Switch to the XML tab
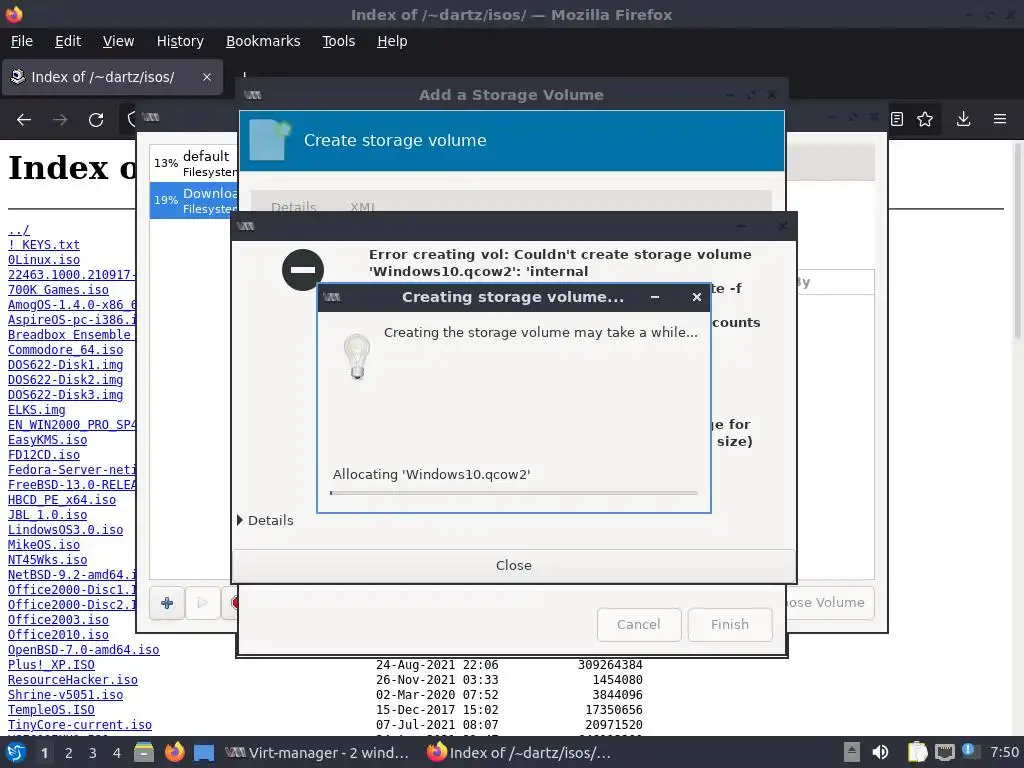The height and width of the screenshot is (768, 1024). click(x=362, y=207)
